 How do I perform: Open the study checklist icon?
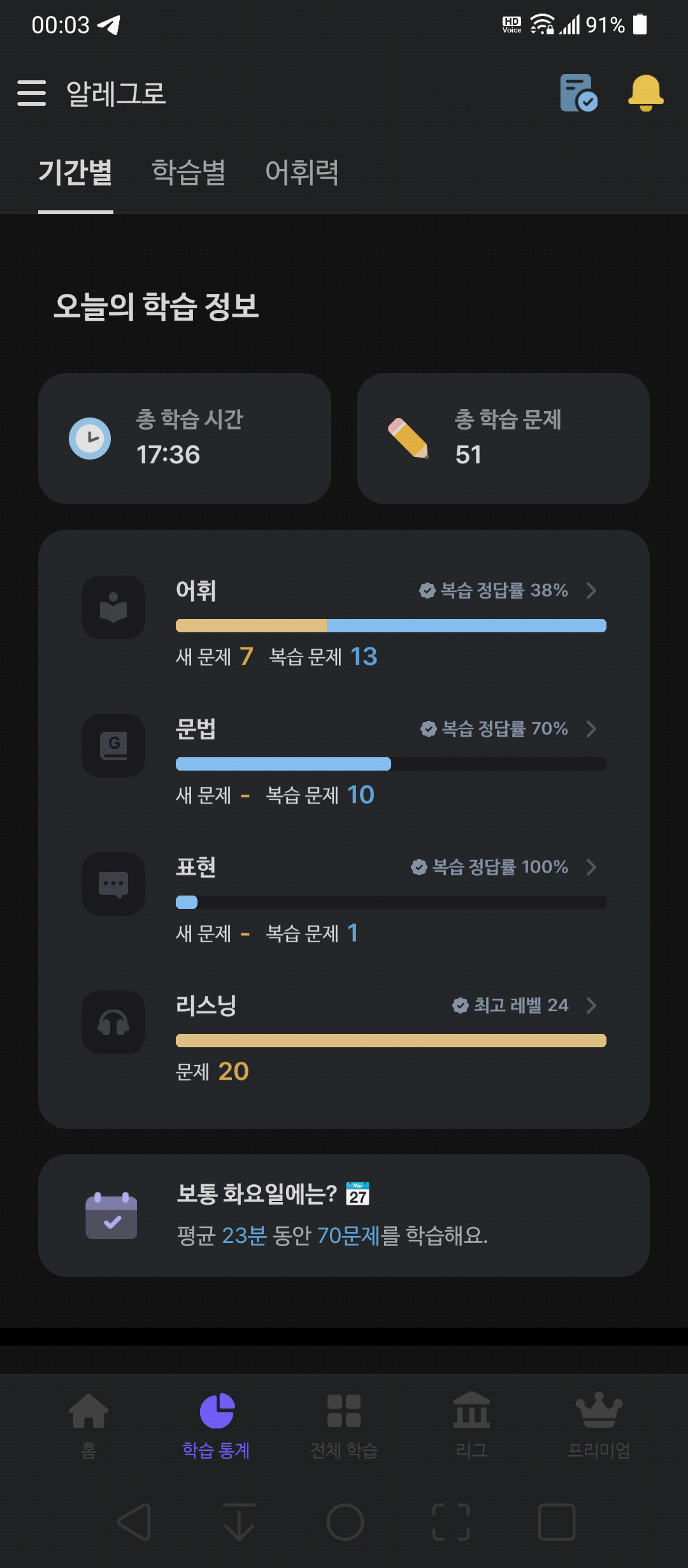(578, 93)
